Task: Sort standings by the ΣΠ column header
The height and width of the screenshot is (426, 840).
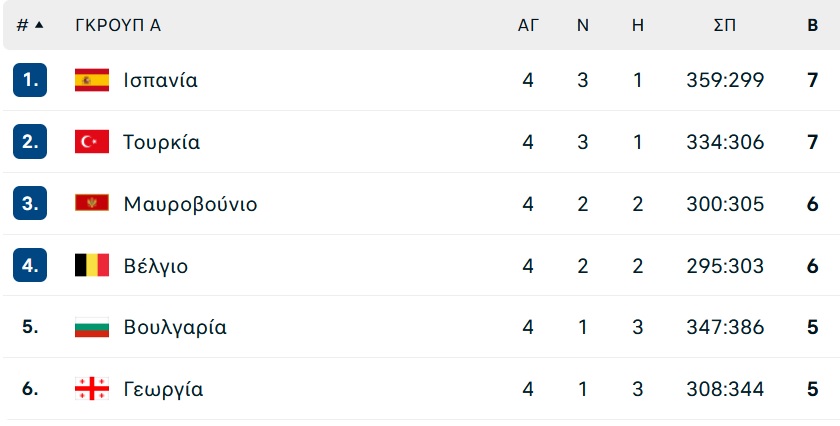Action: 725,25
